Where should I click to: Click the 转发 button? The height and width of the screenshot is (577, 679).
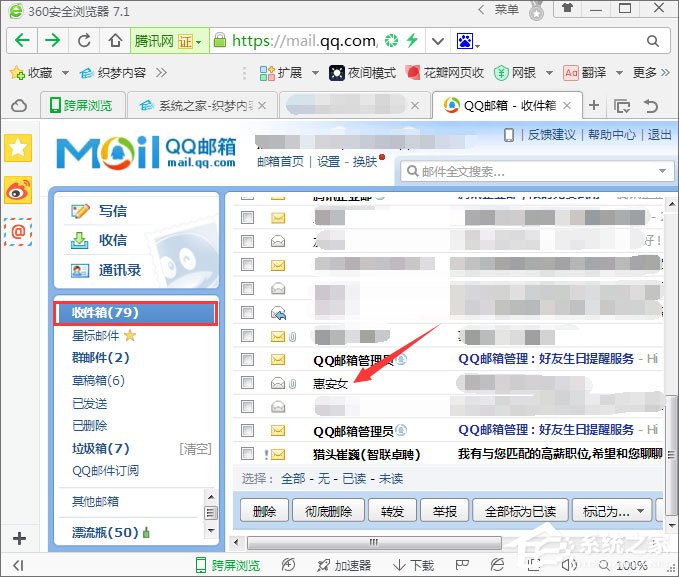392,511
